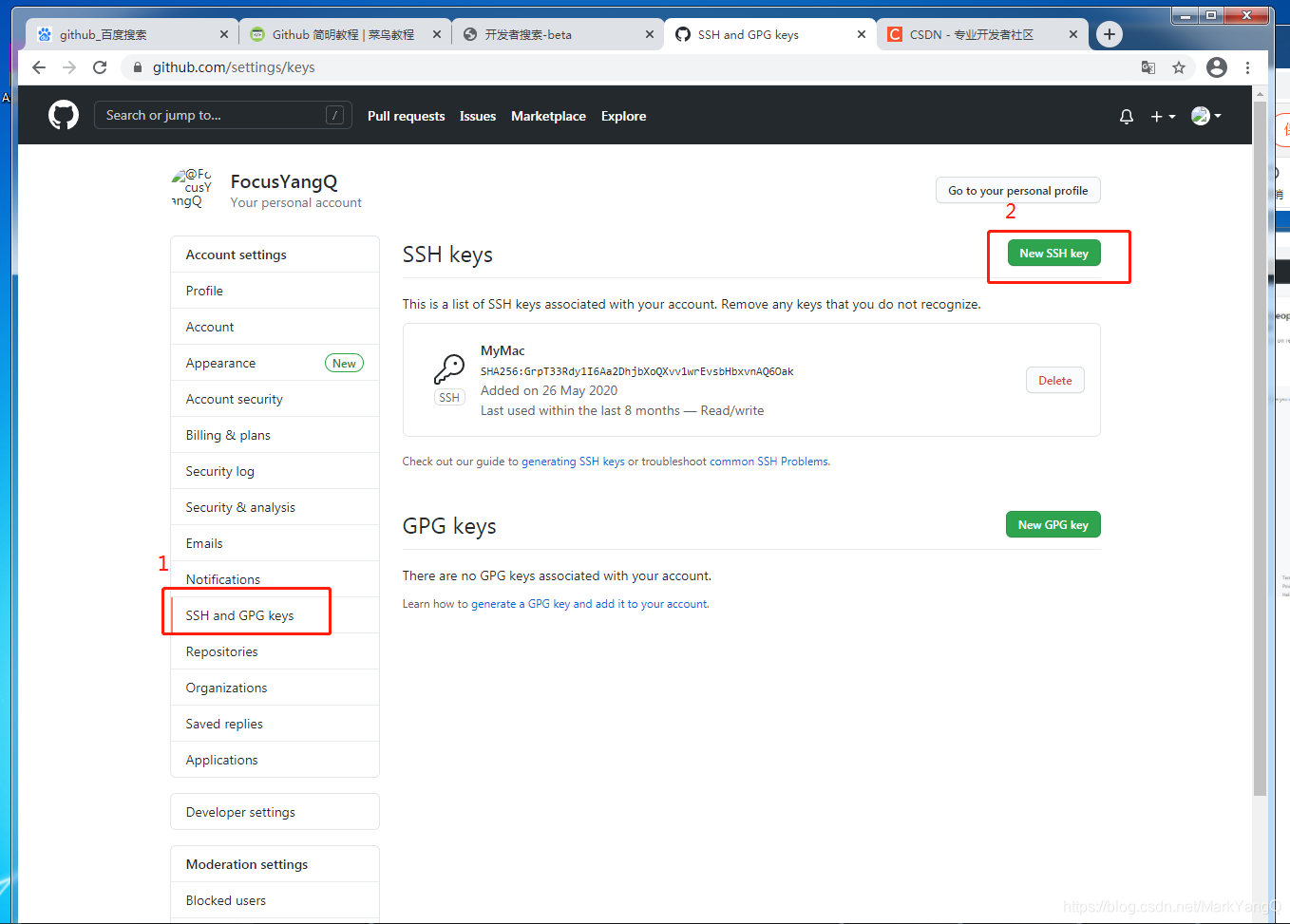Image resolution: width=1290 pixels, height=924 pixels.
Task: Open Pull requests in header
Action: point(407,116)
